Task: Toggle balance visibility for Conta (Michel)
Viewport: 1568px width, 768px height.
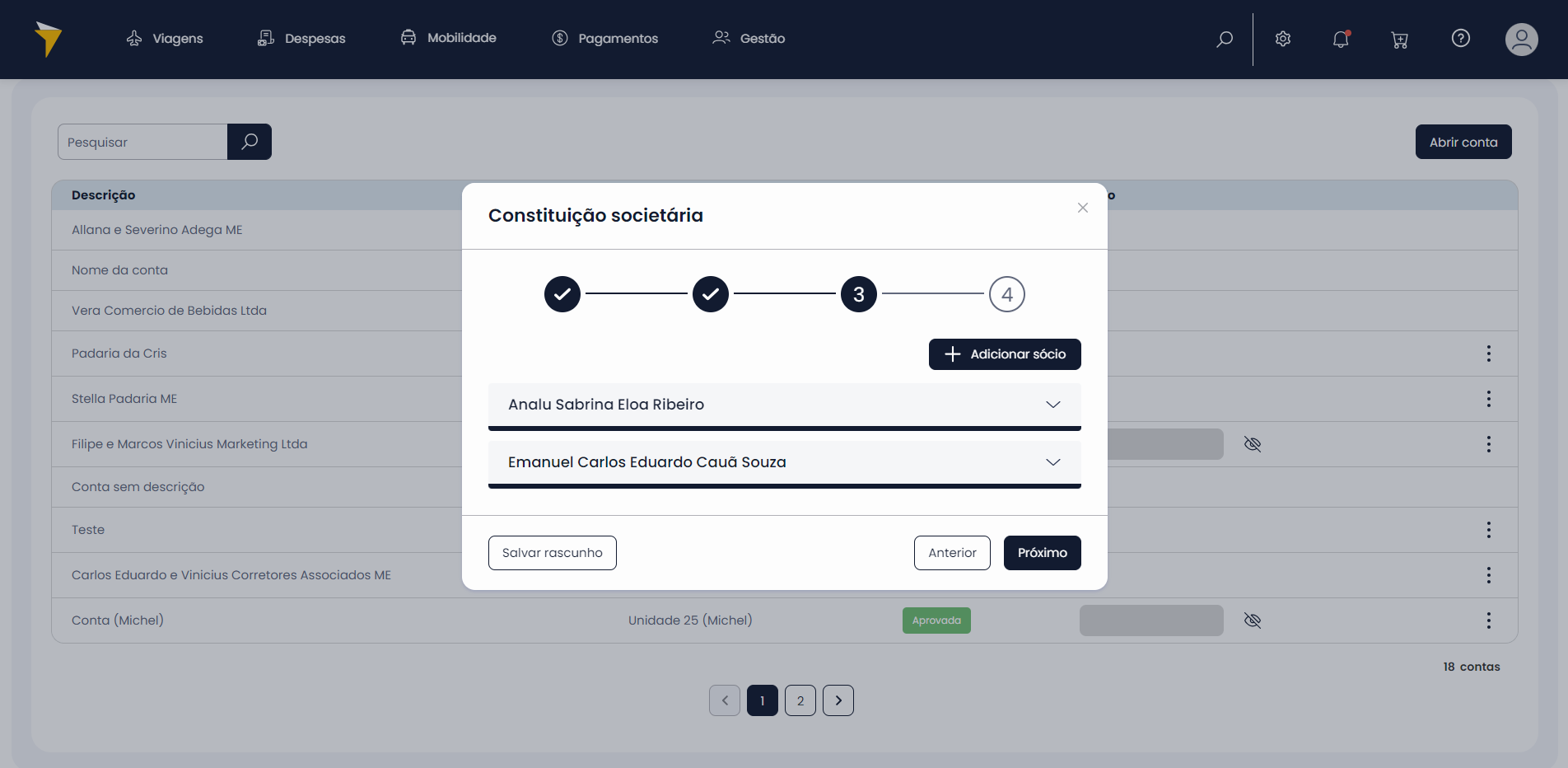Action: 1252,620
